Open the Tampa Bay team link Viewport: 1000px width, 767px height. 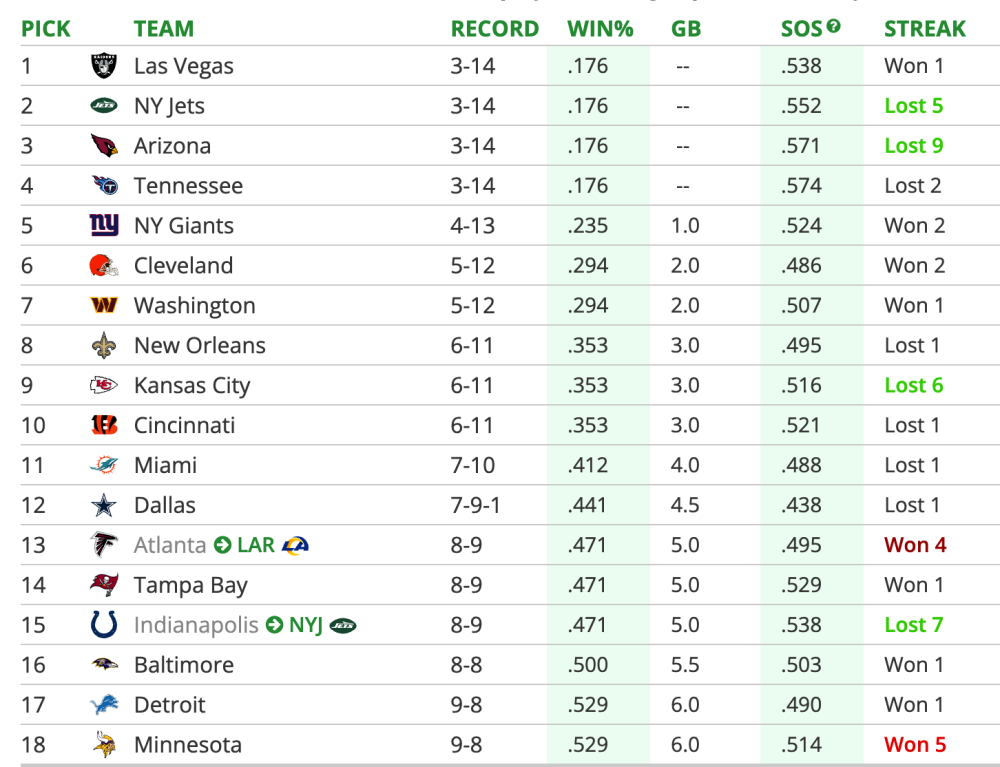pyautogui.click(x=191, y=586)
